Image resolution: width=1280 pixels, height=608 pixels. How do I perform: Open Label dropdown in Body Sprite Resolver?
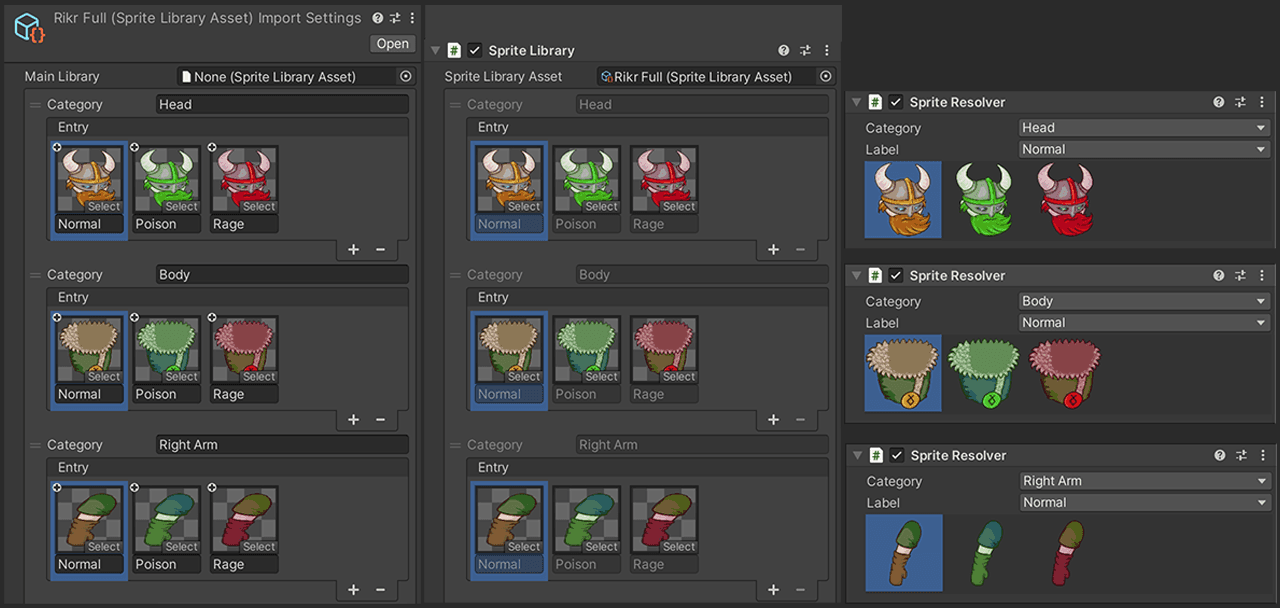(x=1144, y=323)
